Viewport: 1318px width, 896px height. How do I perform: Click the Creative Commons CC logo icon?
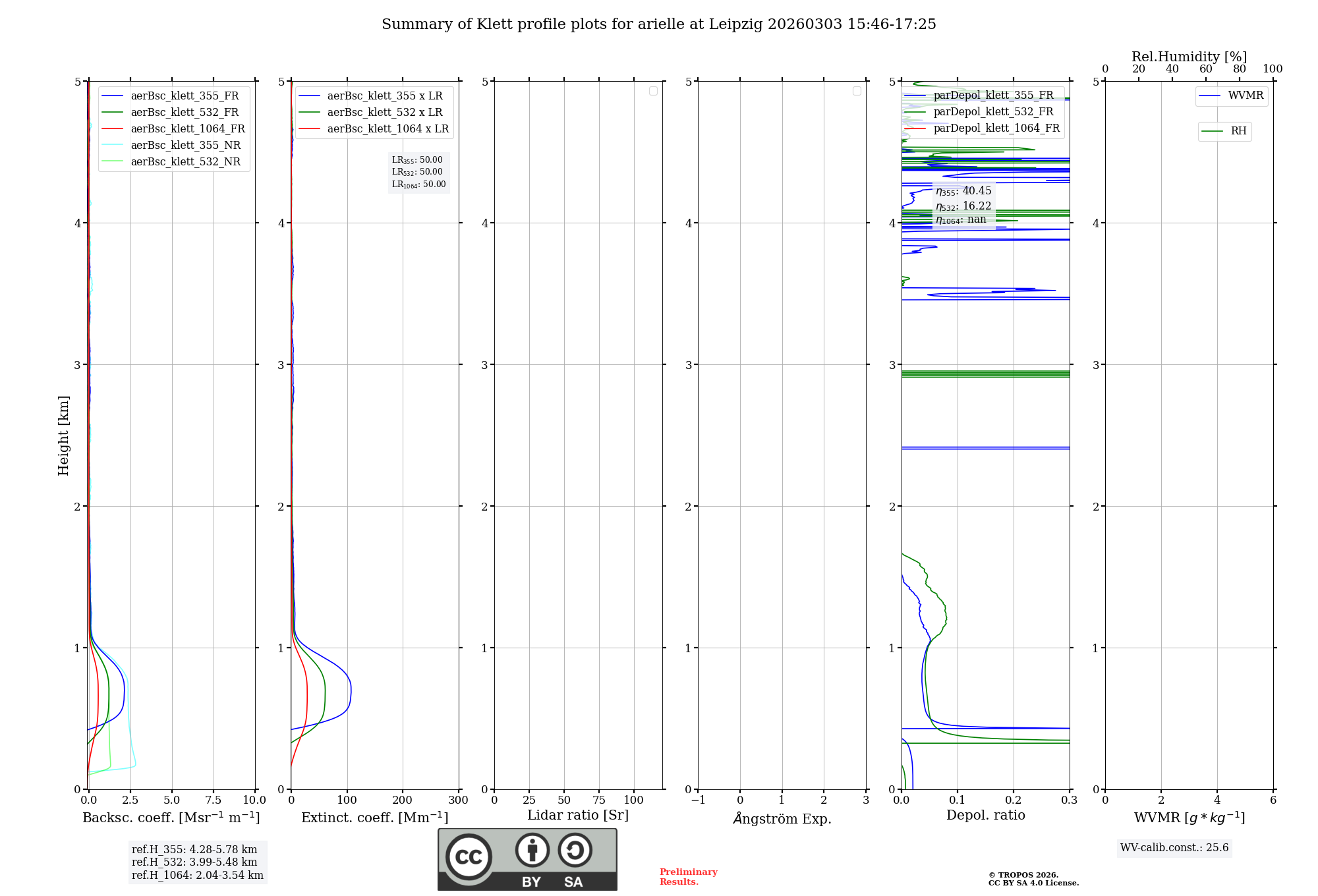tap(469, 856)
